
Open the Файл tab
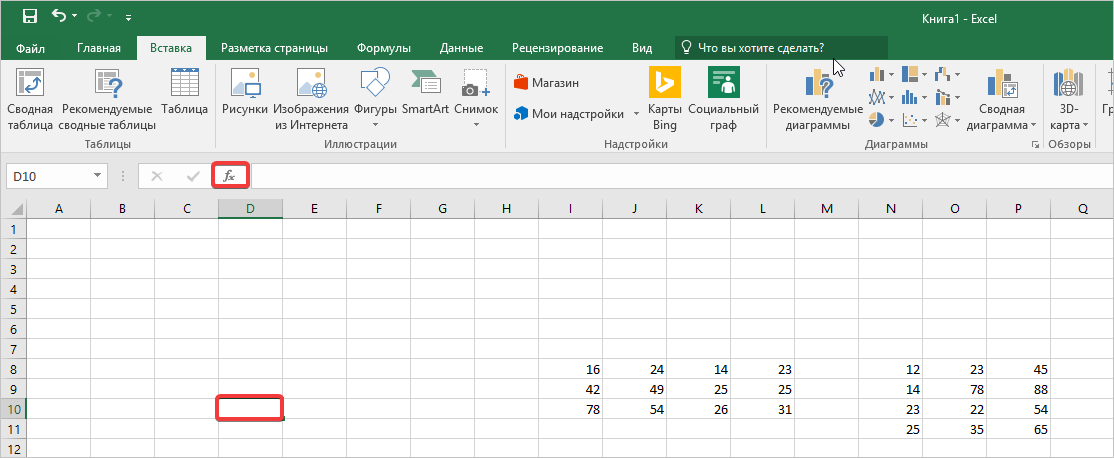30,48
